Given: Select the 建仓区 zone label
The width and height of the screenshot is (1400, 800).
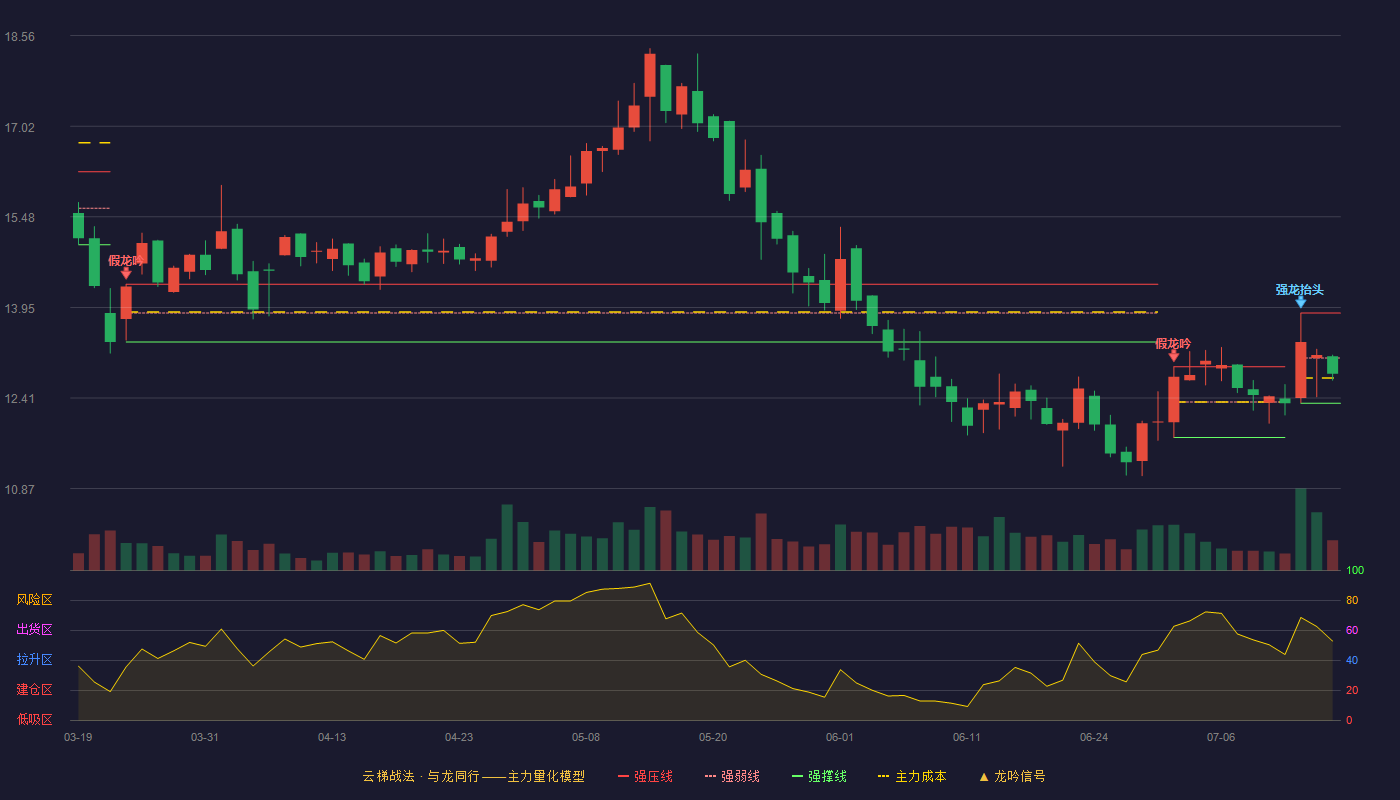Looking at the screenshot, I should pos(34,690).
